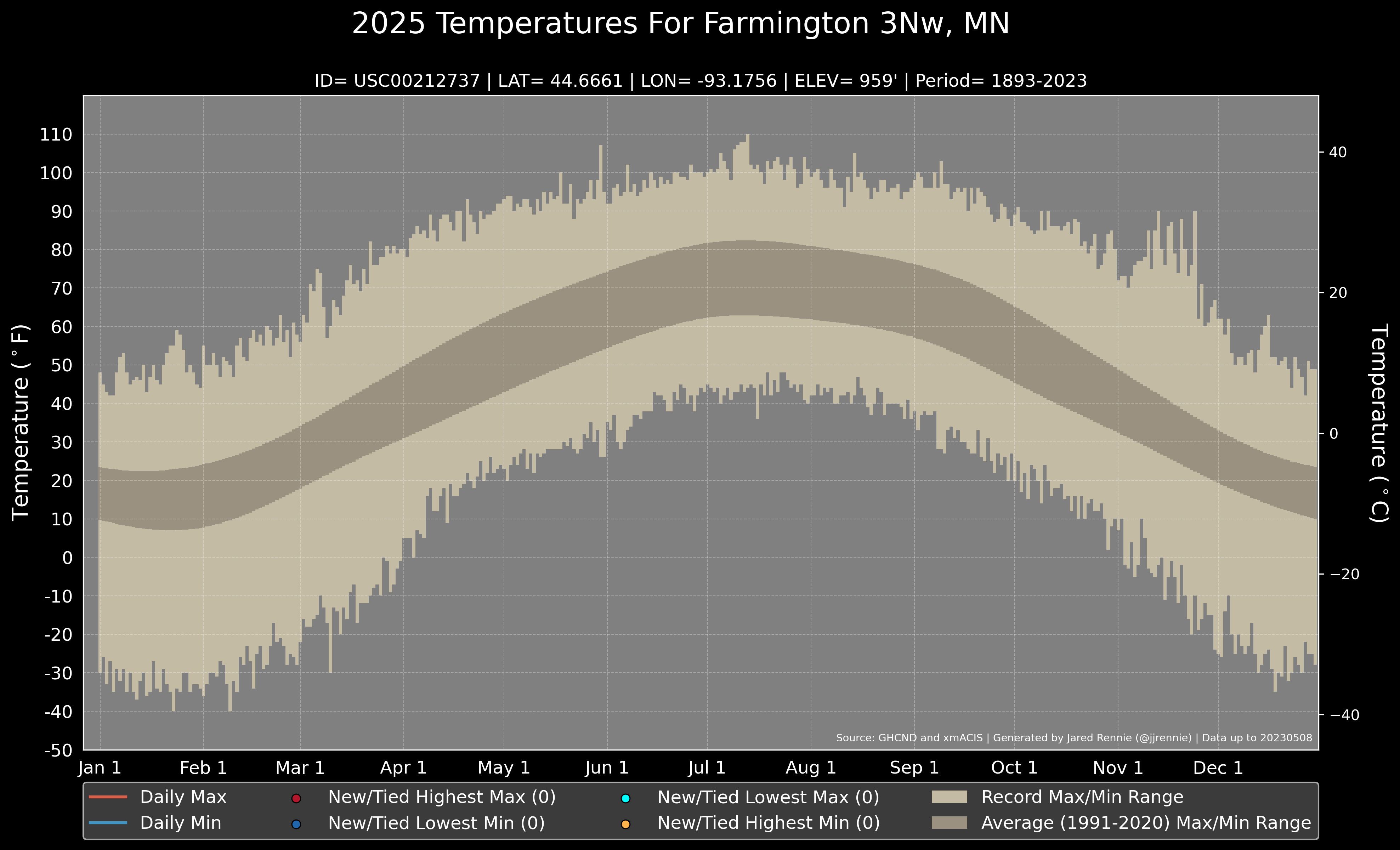Click the 'Dec 1' x-axis label
The height and width of the screenshot is (850, 1400).
(1218, 768)
